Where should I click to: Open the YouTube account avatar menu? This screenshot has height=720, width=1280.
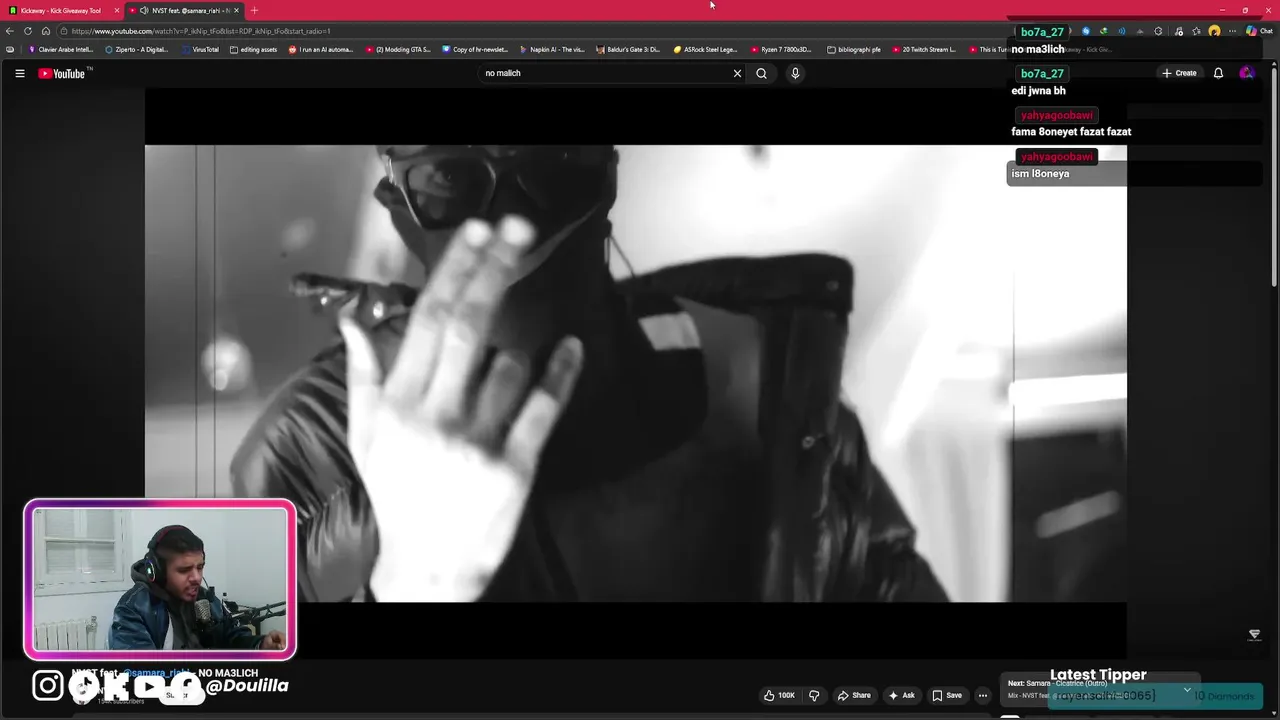tap(1246, 73)
